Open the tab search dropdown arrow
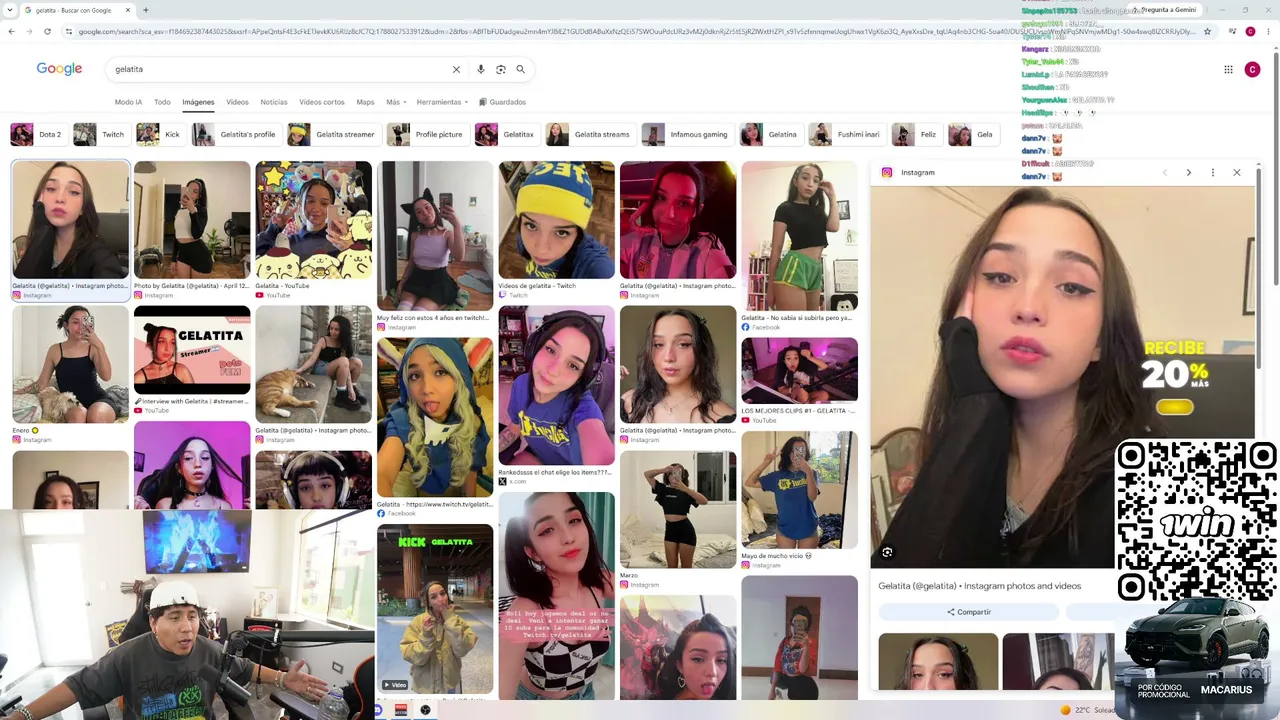The width and height of the screenshot is (1280, 720). tap(10, 10)
